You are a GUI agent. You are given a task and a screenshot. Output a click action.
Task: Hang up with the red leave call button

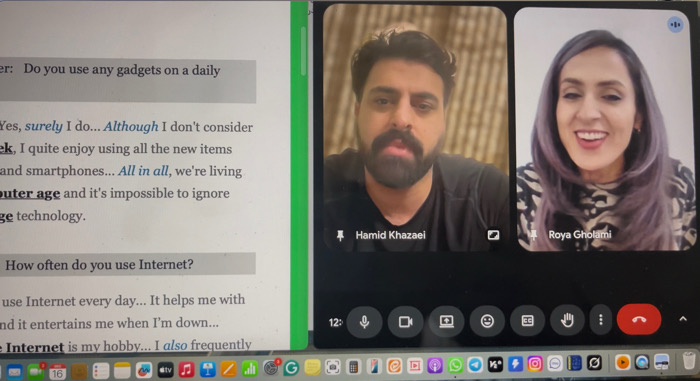[639, 319]
